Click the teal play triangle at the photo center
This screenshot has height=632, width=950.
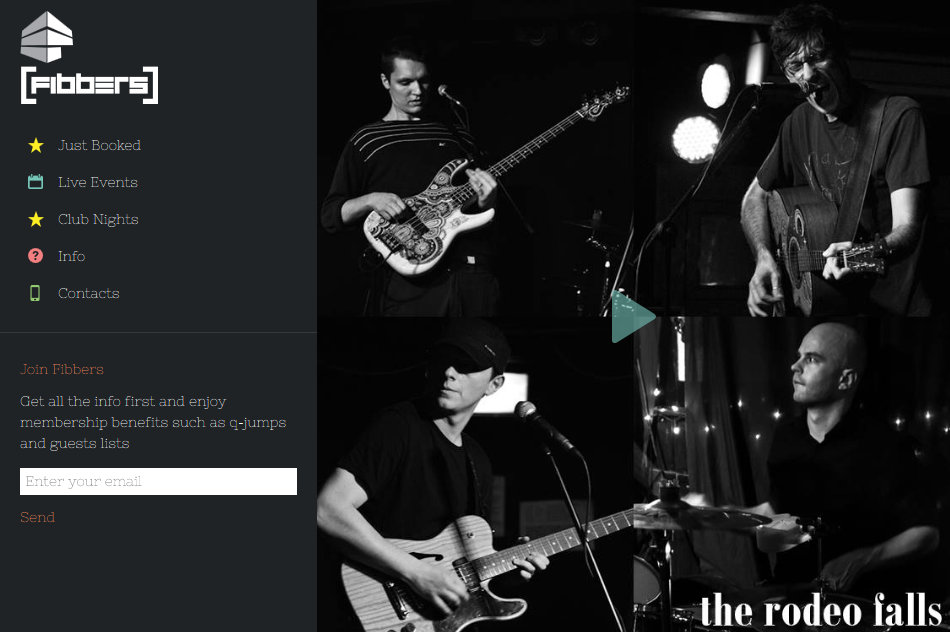click(x=633, y=317)
